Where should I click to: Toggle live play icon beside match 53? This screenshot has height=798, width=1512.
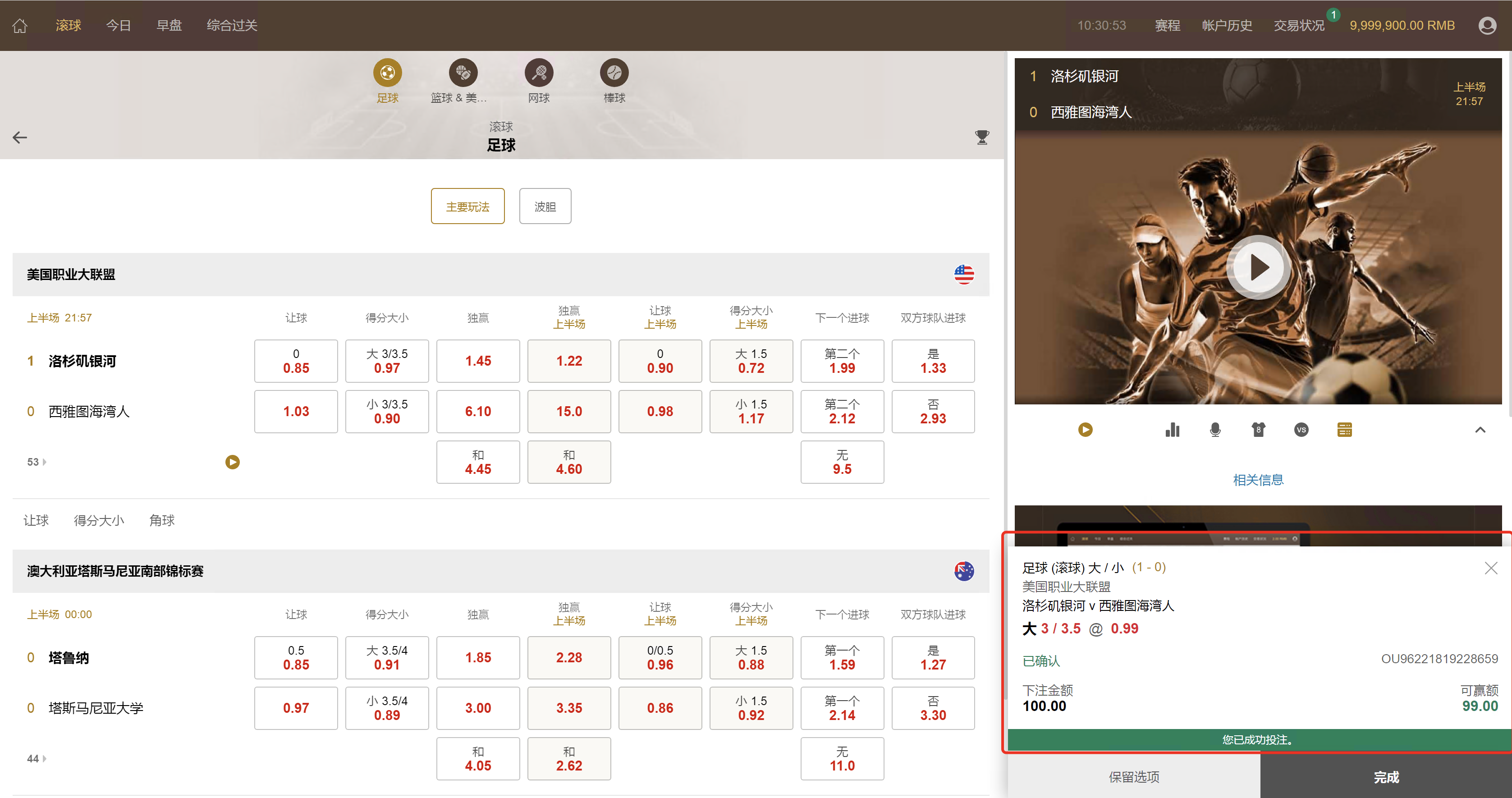point(232,462)
